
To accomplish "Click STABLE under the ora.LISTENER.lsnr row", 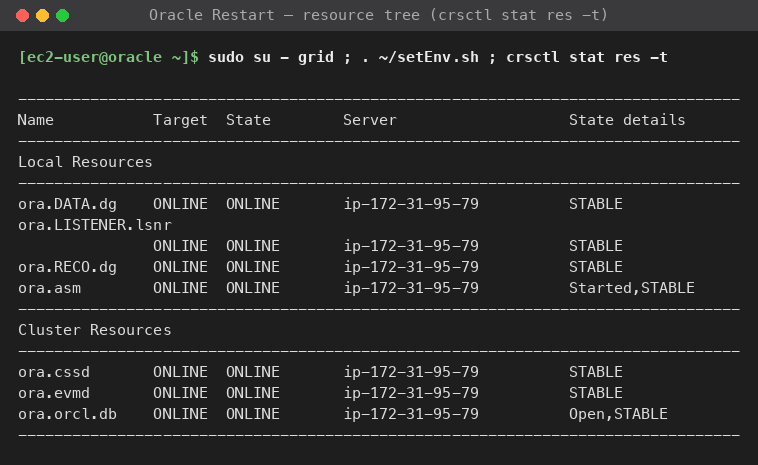I will click(596, 246).
